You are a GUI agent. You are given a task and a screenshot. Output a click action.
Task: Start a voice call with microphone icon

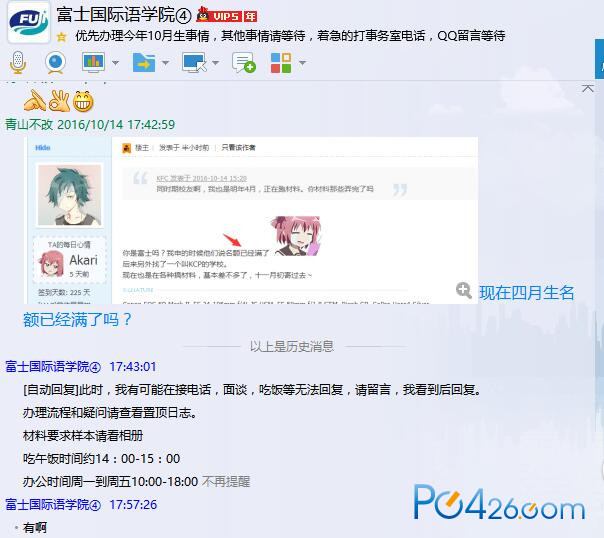18,62
